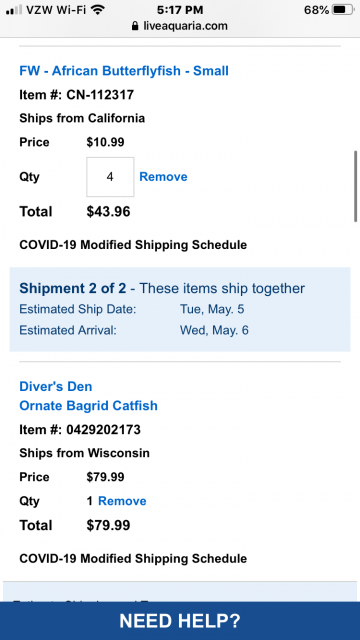Remove the African Butterflyfish from cart

pyautogui.click(x=163, y=177)
